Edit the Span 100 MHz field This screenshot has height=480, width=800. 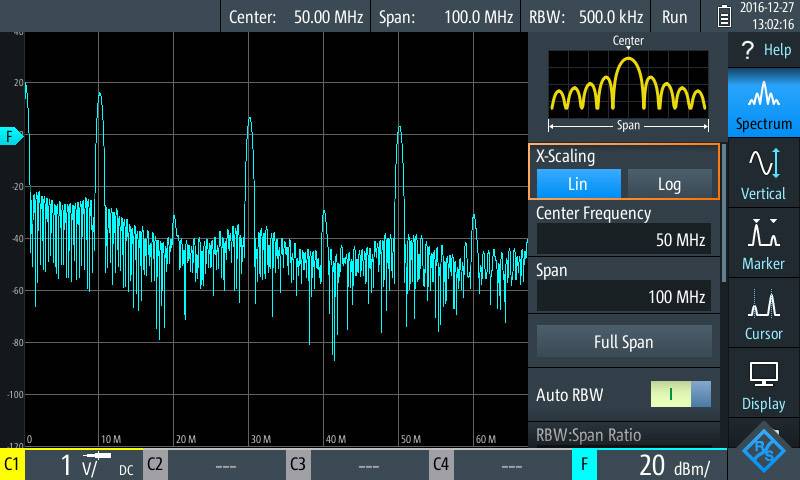(624, 297)
